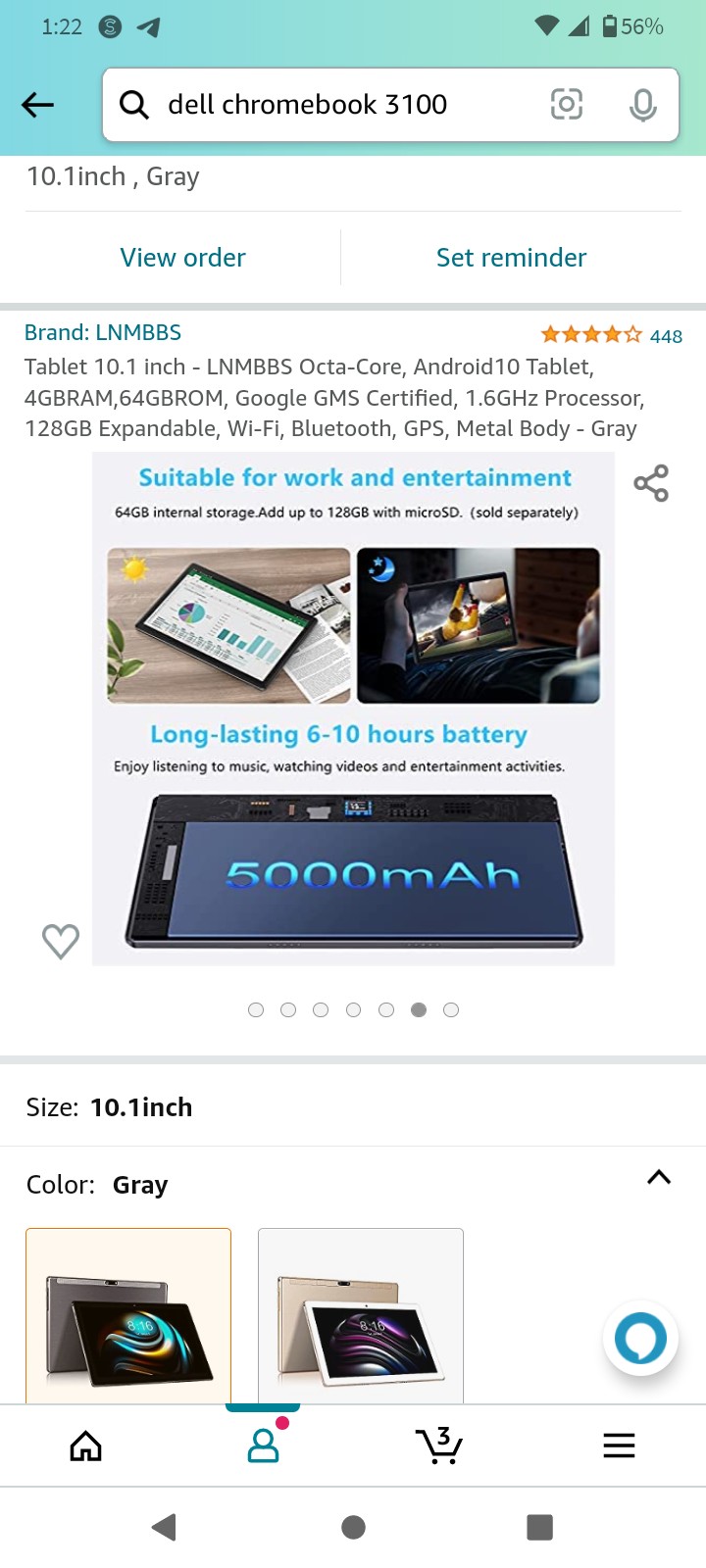Tap Set reminder link
This screenshot has width=706, height=1568.
pos(511,258)
